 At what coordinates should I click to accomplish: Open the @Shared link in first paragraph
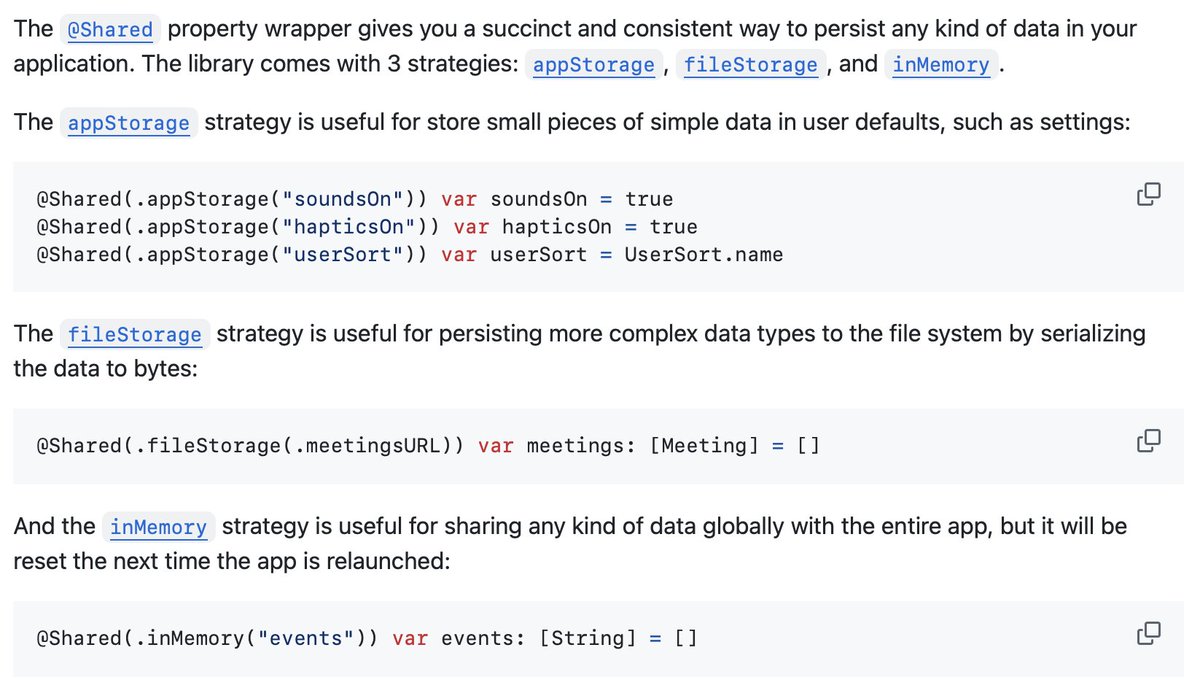point(110,30)
